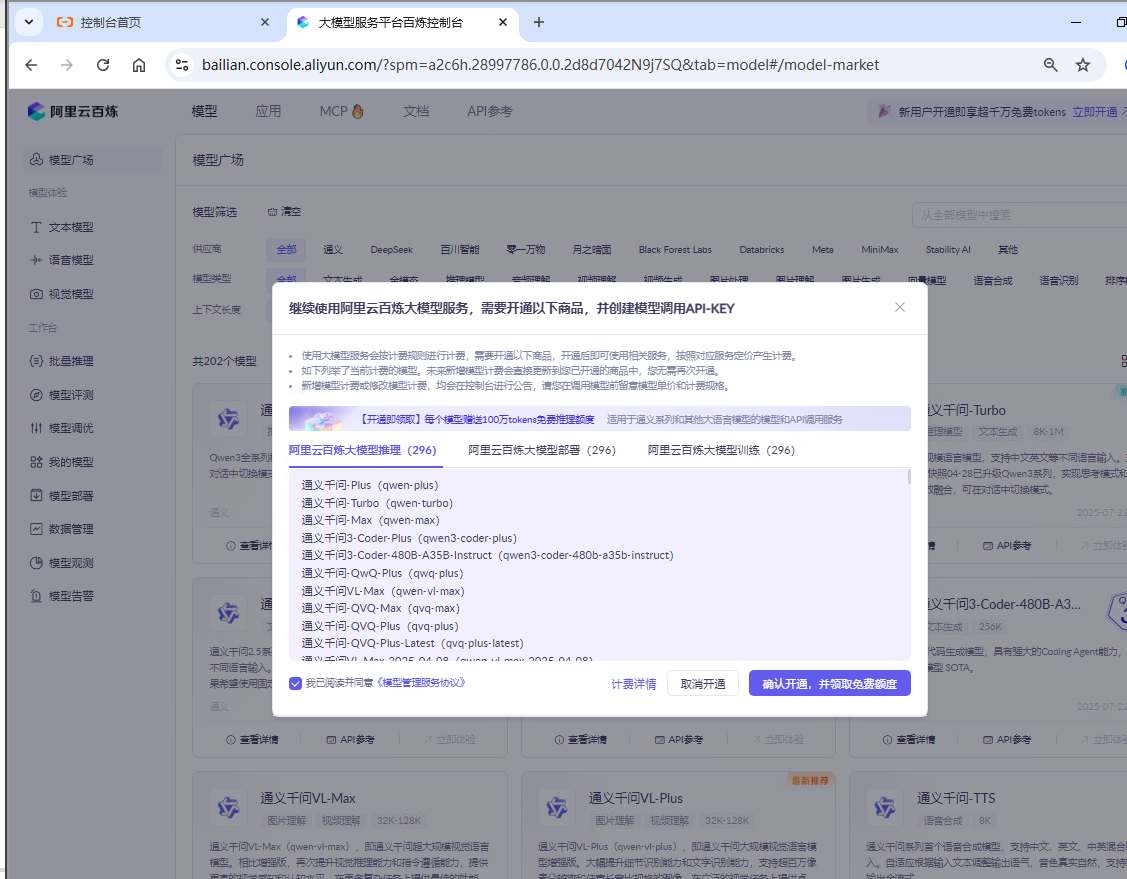Open 模型评测 in the sidebar
Screen dimensions: 1127x879
(x=62, y=395)
